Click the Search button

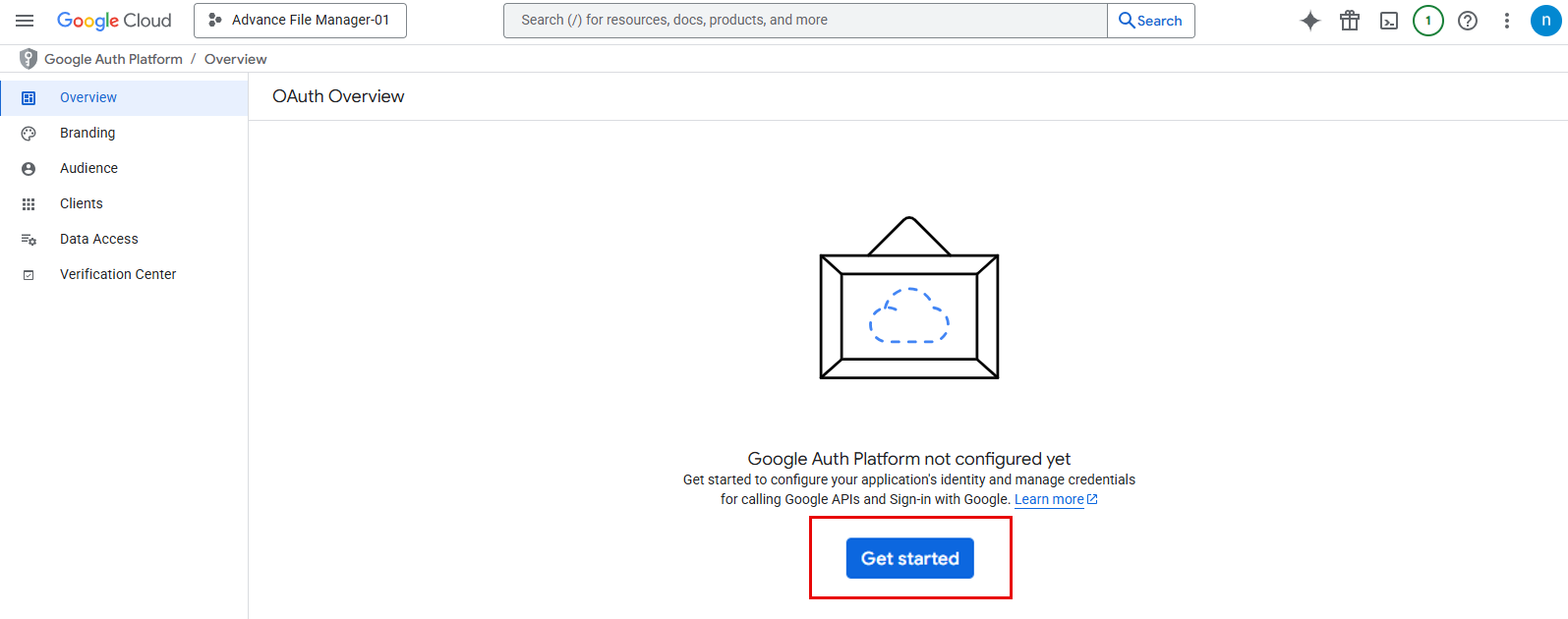1150,21
